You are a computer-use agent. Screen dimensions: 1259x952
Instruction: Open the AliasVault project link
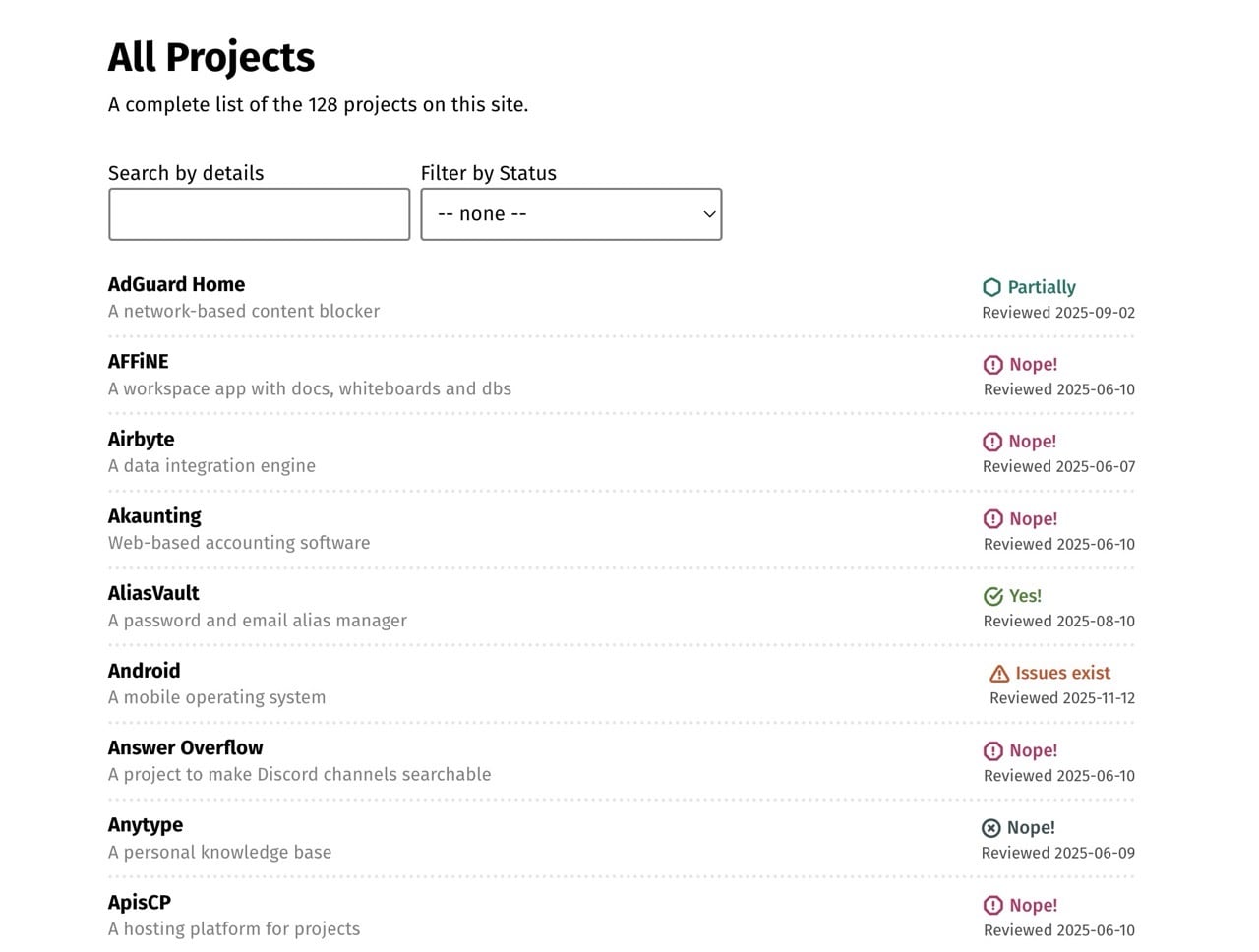pos(153,593)
